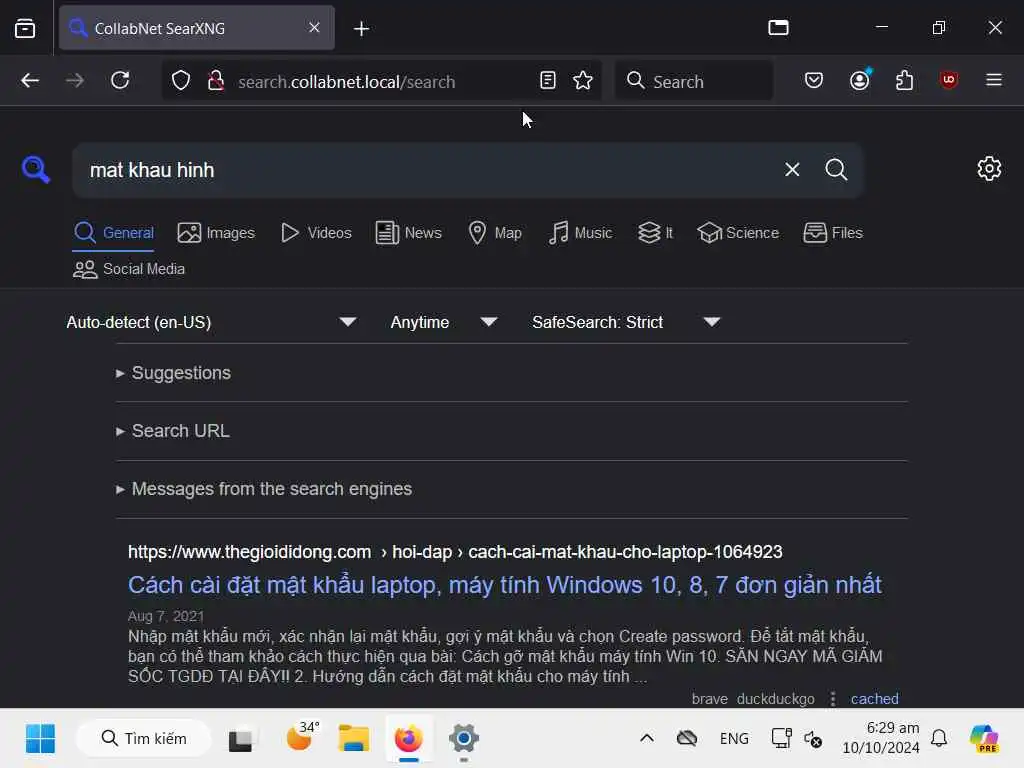Click the display network tray icon
This screenshot has height=768, width=1024.
coord(781,738)
